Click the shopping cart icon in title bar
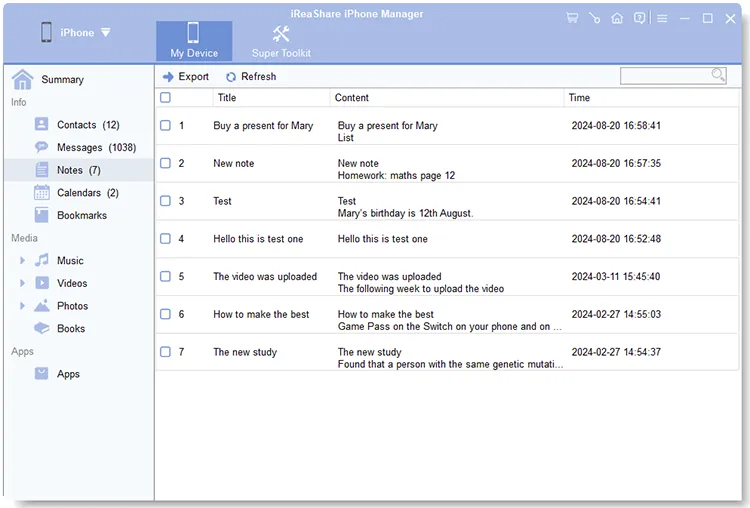This screenshot has width=750, height=508. coord(572,18)
